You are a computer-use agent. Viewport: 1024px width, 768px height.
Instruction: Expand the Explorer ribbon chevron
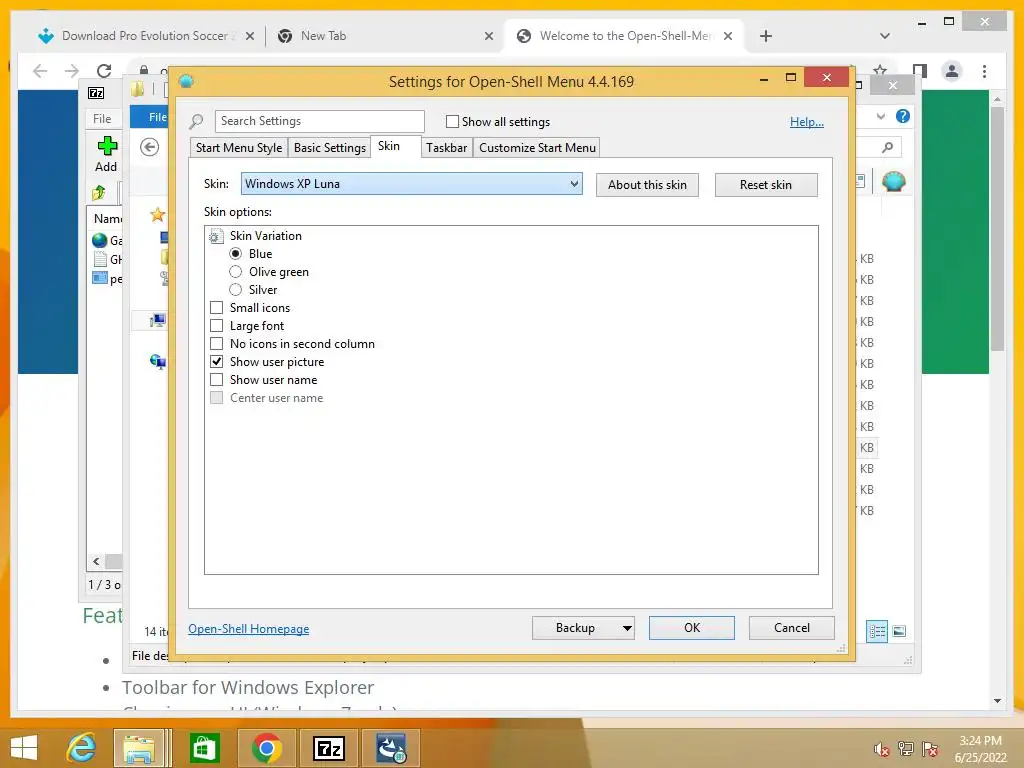tap(881, 116)
